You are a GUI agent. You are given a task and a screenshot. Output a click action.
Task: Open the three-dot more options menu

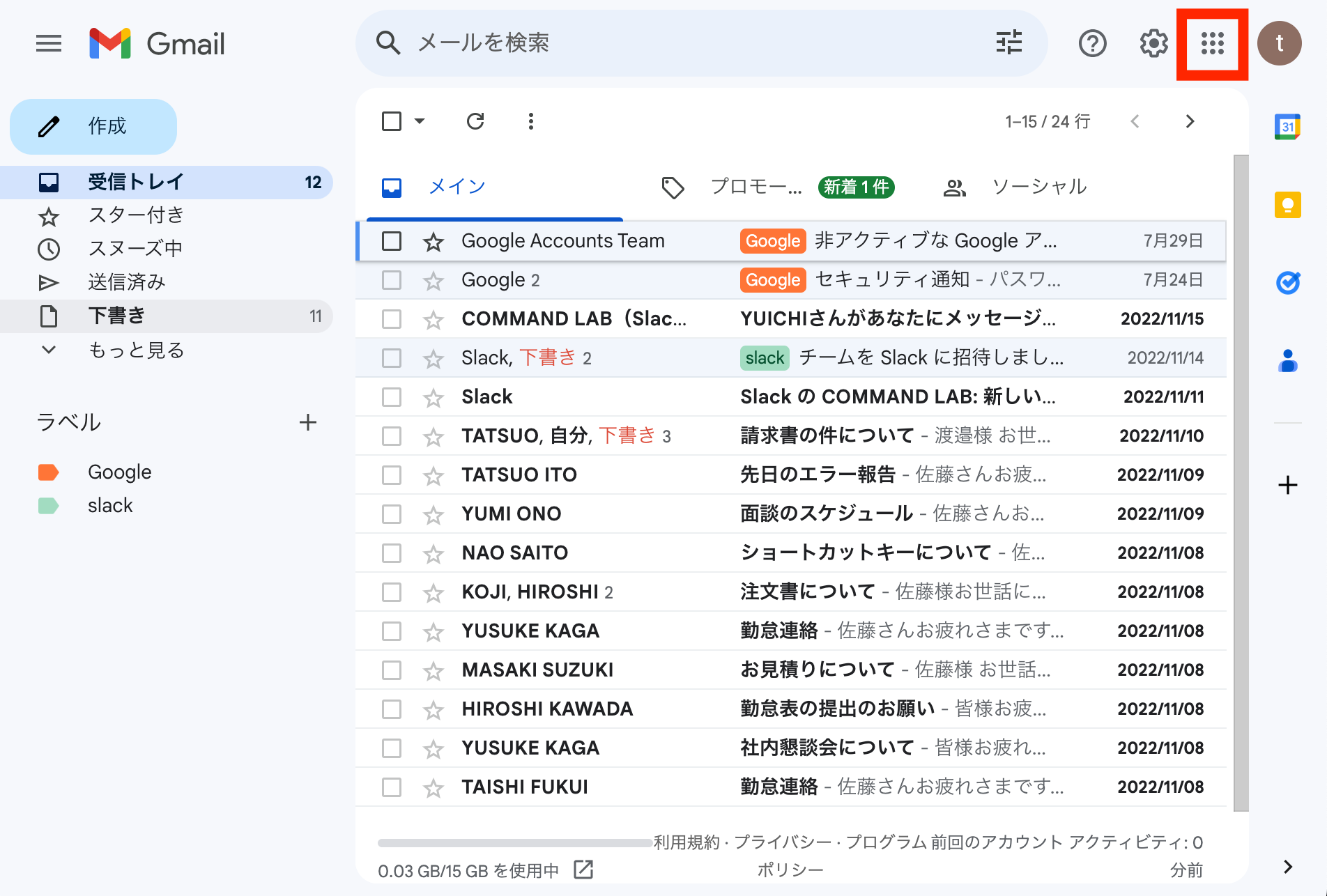coord(531,121)
